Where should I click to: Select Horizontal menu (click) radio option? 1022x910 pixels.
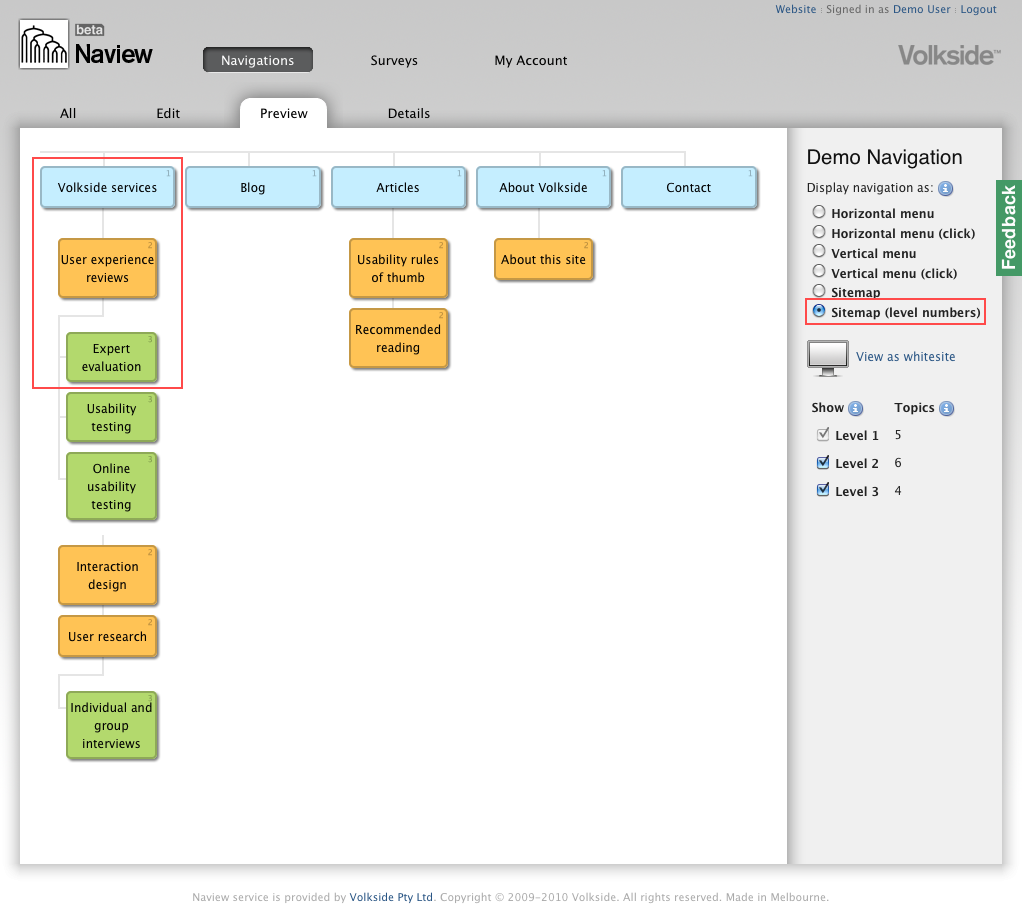coord(819,232)
